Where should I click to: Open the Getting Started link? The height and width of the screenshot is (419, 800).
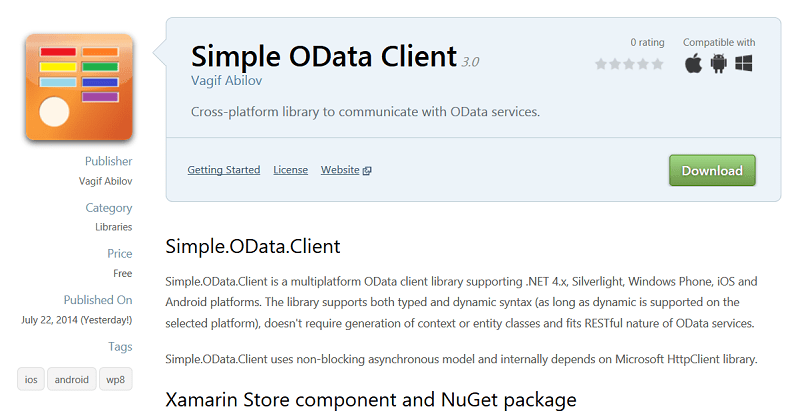(x=224, y=170)
